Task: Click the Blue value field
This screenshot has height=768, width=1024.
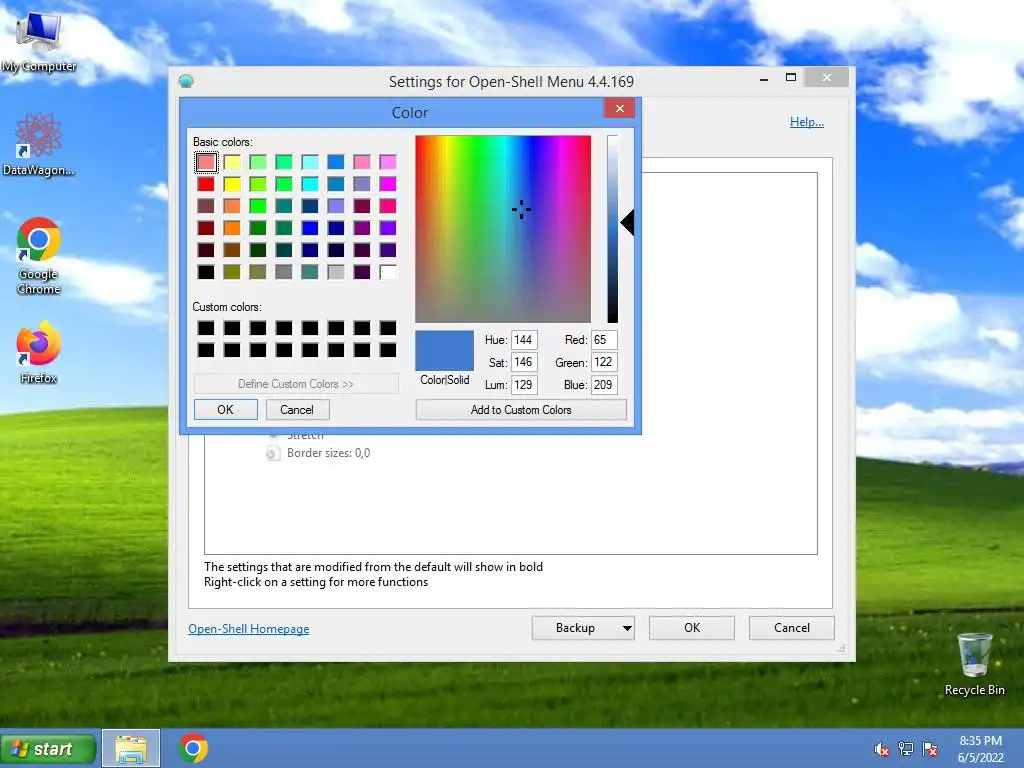Action: [604, 385]
